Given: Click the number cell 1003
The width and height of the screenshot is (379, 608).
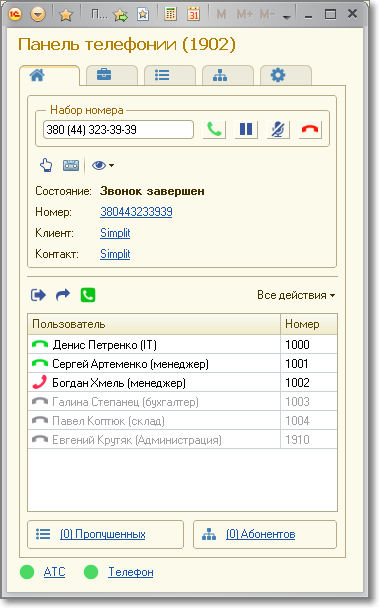Looking at the screenshot, I should click(x=309, y=402).
